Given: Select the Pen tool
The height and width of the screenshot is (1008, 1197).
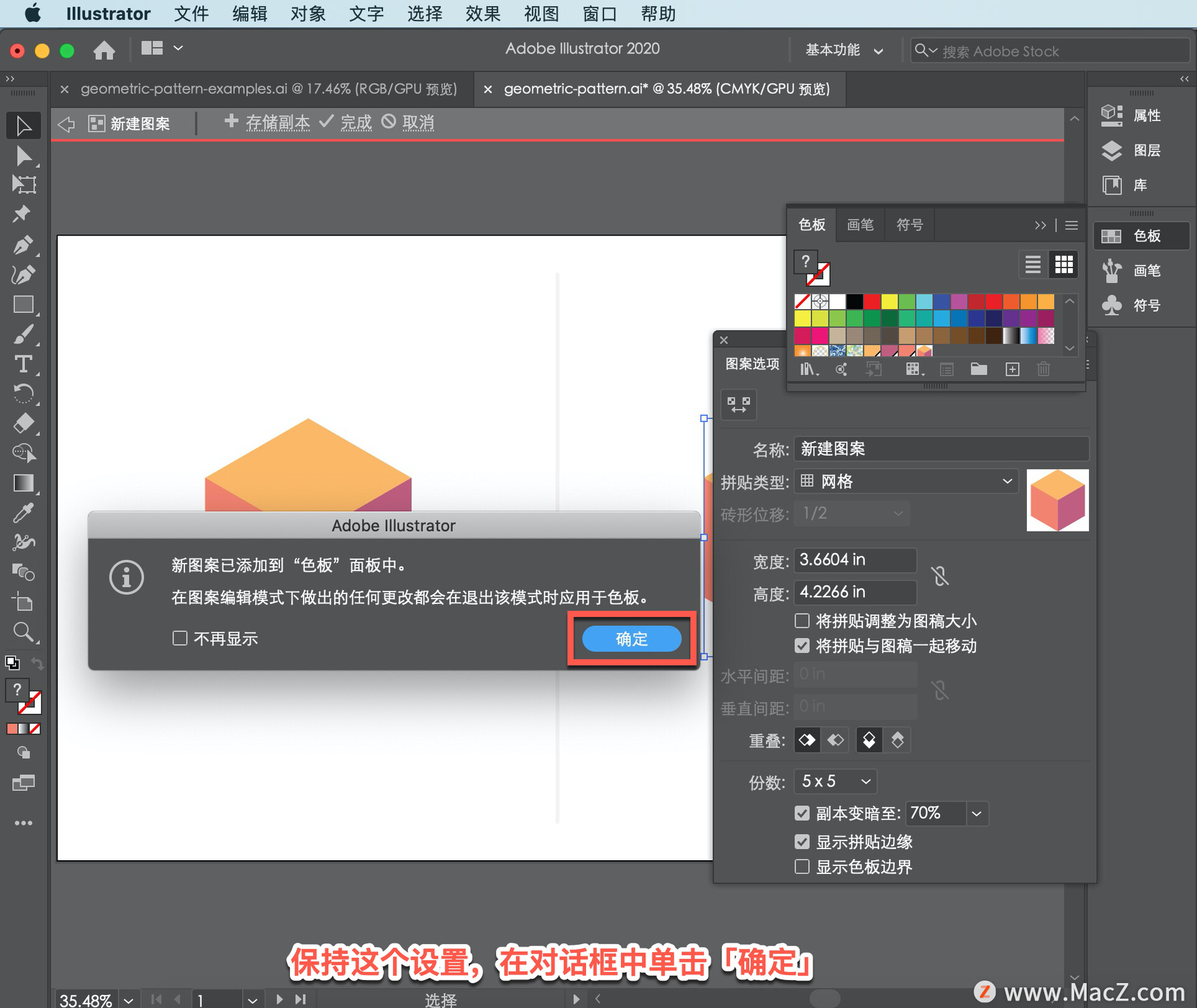Looking at the screenshot, I should (x=24, y=245).
